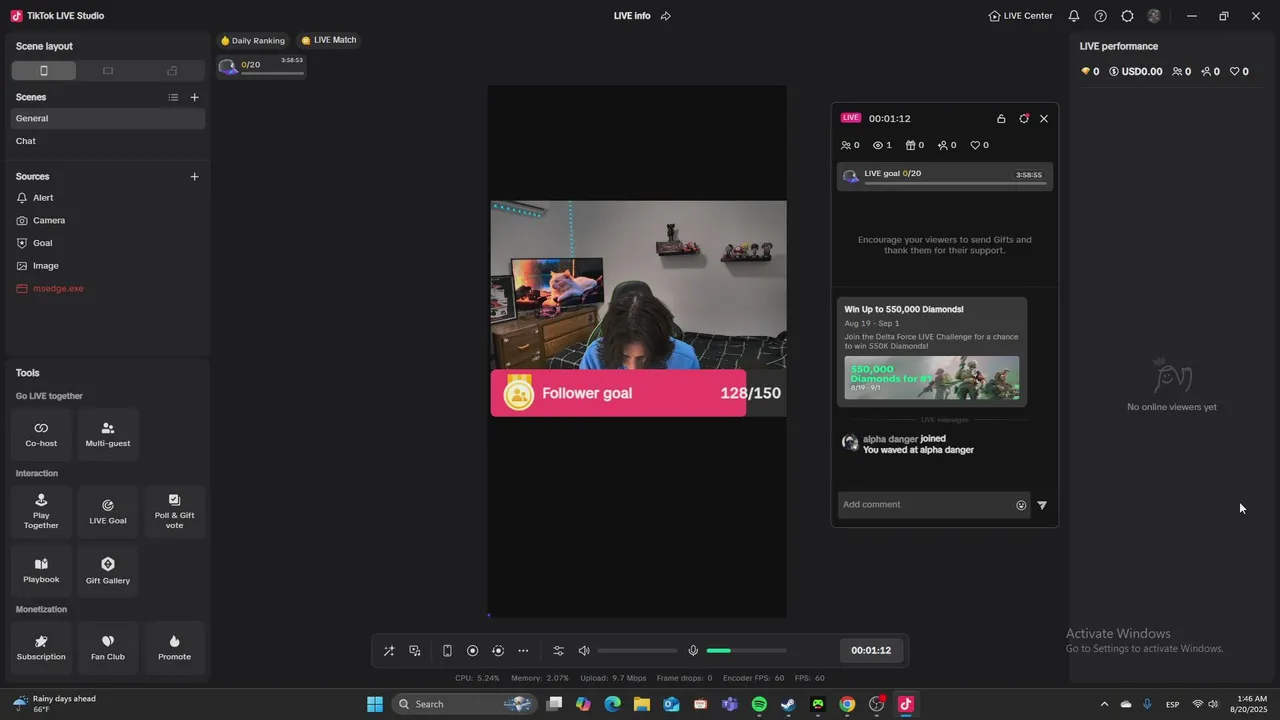The image size is (1280, 720).
Task: Select the Alert source
Action: [108, 198]
